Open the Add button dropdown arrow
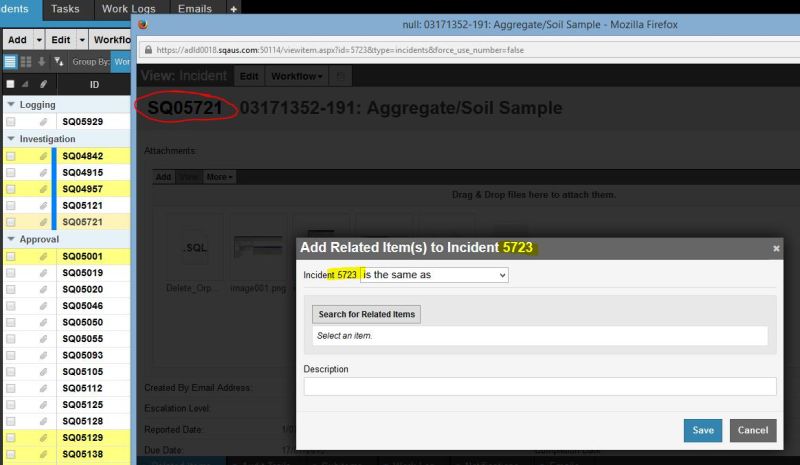The height and width of the screenshot is (465, 800). [x=39, y=40]
